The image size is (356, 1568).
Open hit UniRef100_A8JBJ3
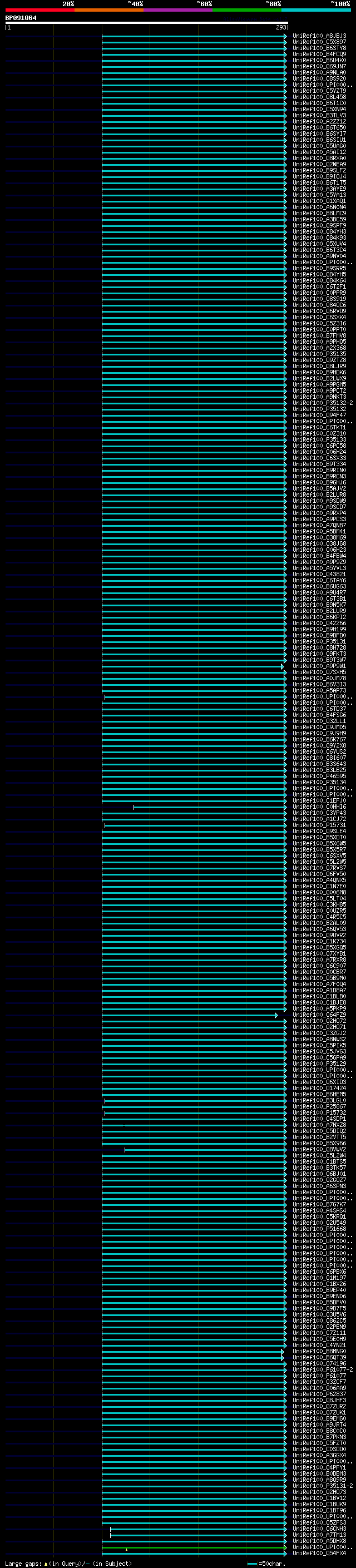(x=319, y=36)
